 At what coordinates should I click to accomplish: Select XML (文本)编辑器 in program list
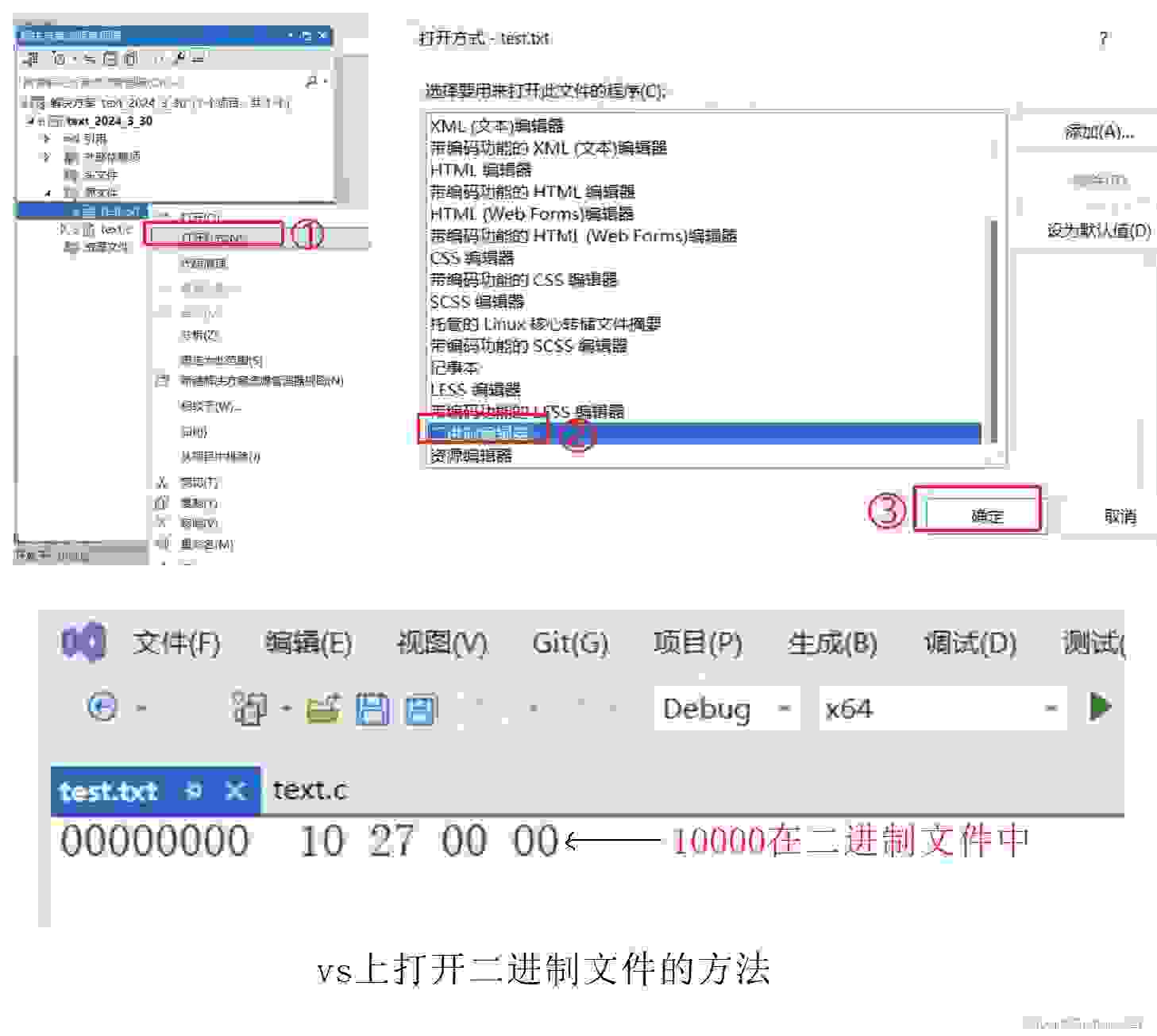[497, 125]
